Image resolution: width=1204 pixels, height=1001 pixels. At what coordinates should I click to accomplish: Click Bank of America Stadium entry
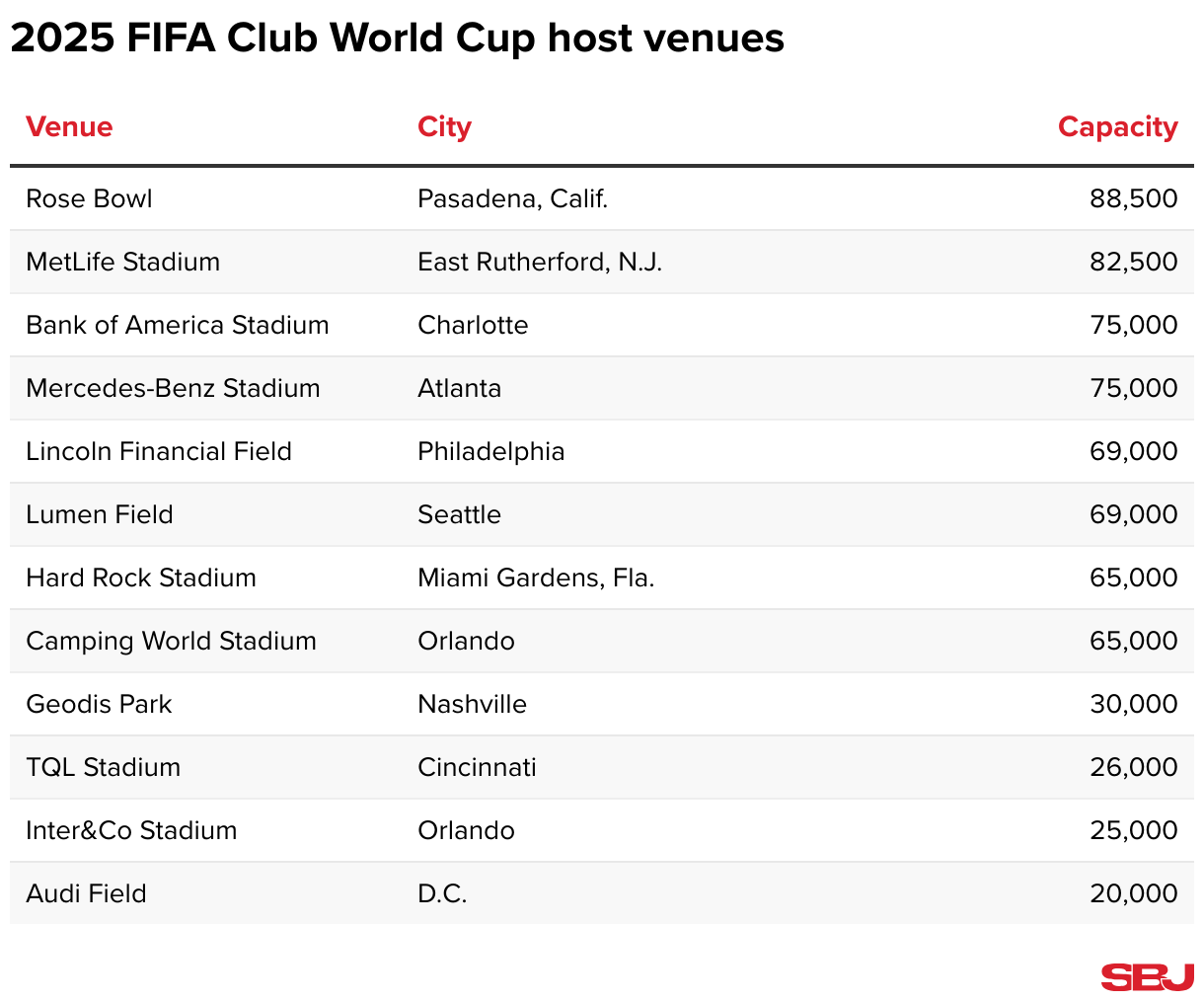[177, 326]
